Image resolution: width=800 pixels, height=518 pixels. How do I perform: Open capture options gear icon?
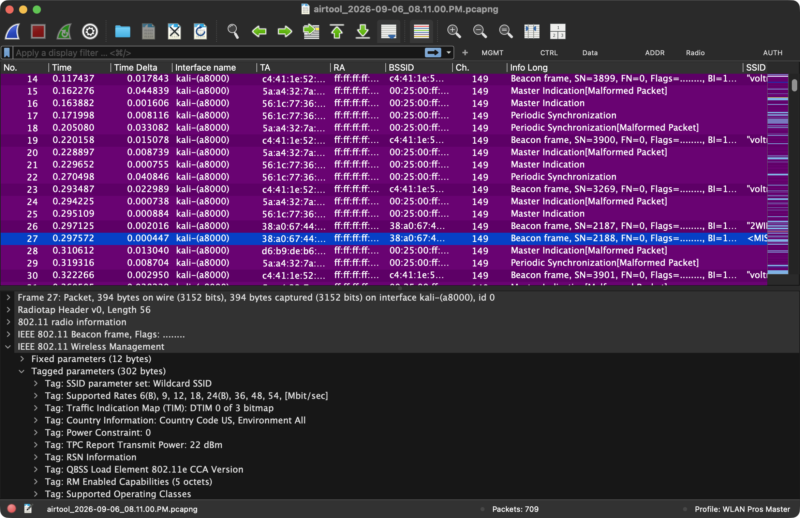coord(90,32)
